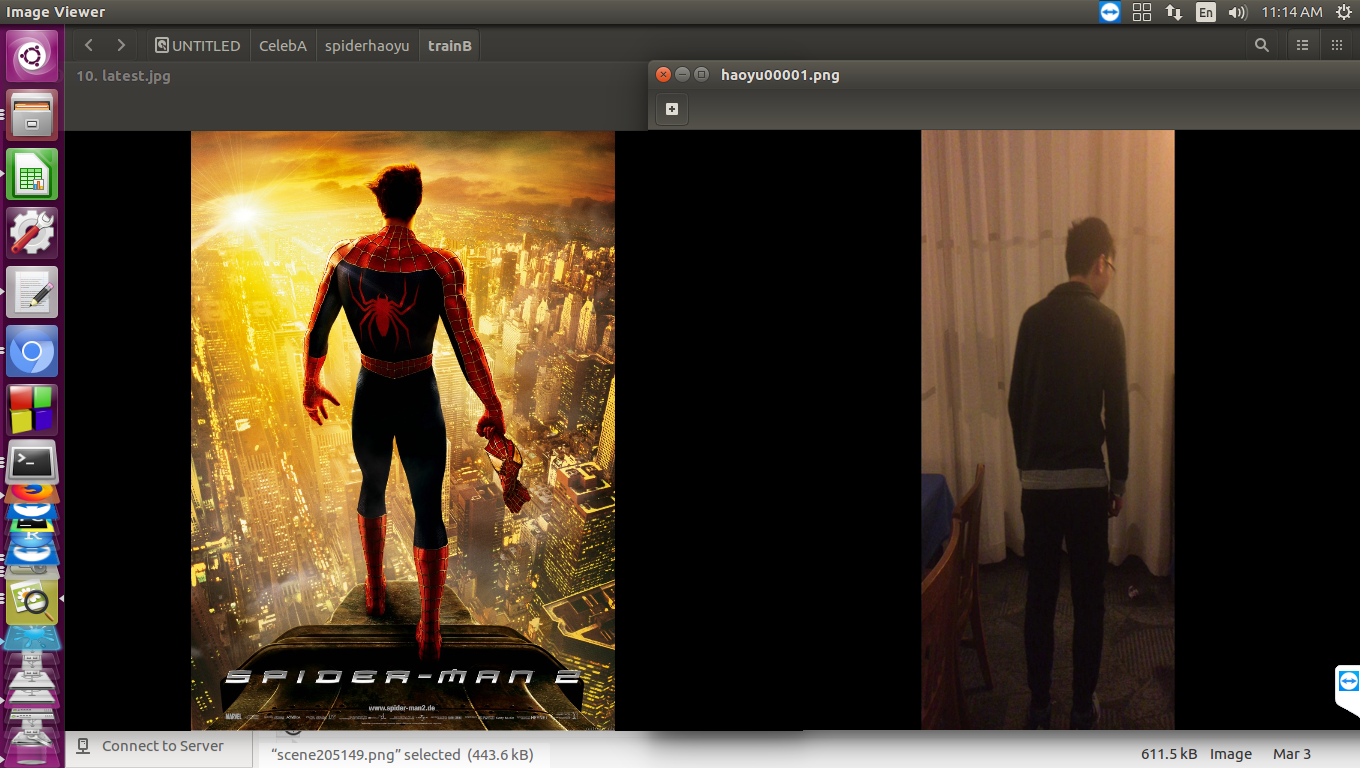Open the Ubuntu Dash launcher
Viewport: 1360px width, 768px height.
[32, 56]
